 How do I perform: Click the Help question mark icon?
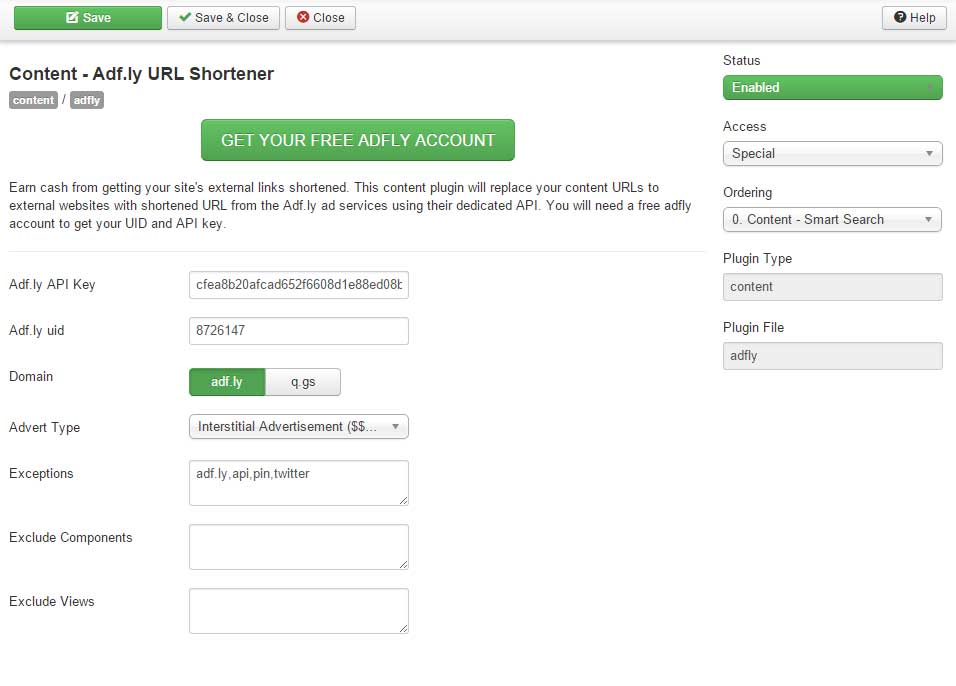click(900, 17)
